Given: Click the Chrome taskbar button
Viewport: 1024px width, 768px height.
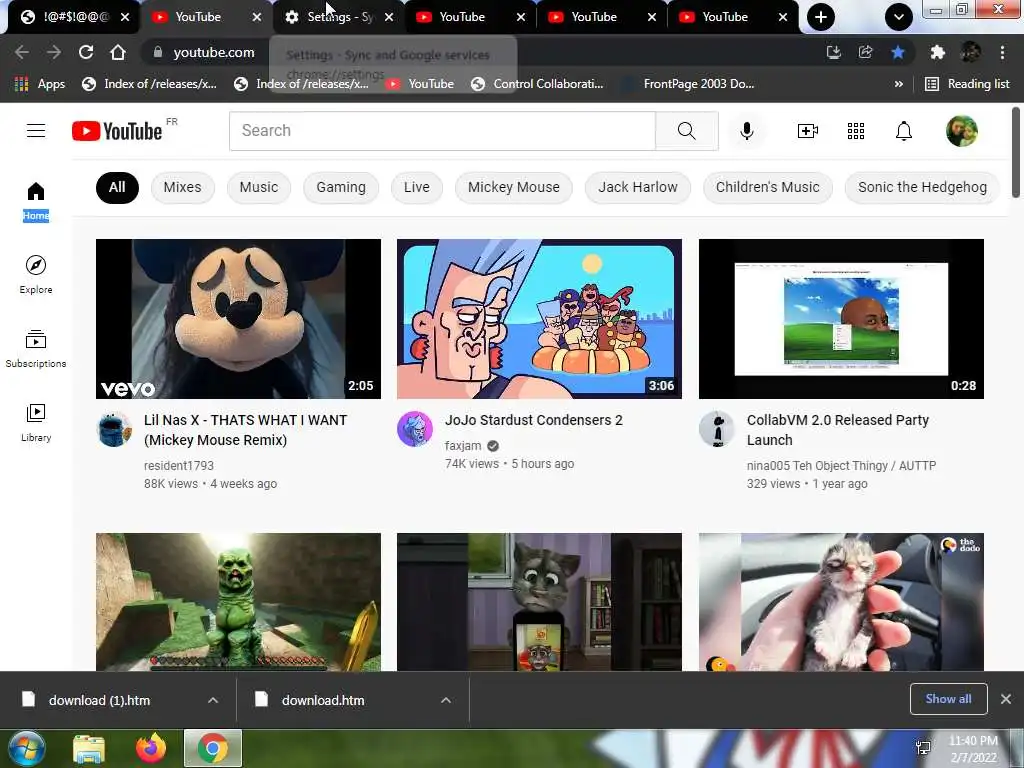Looking at the screenshot, I should point(213,748).
